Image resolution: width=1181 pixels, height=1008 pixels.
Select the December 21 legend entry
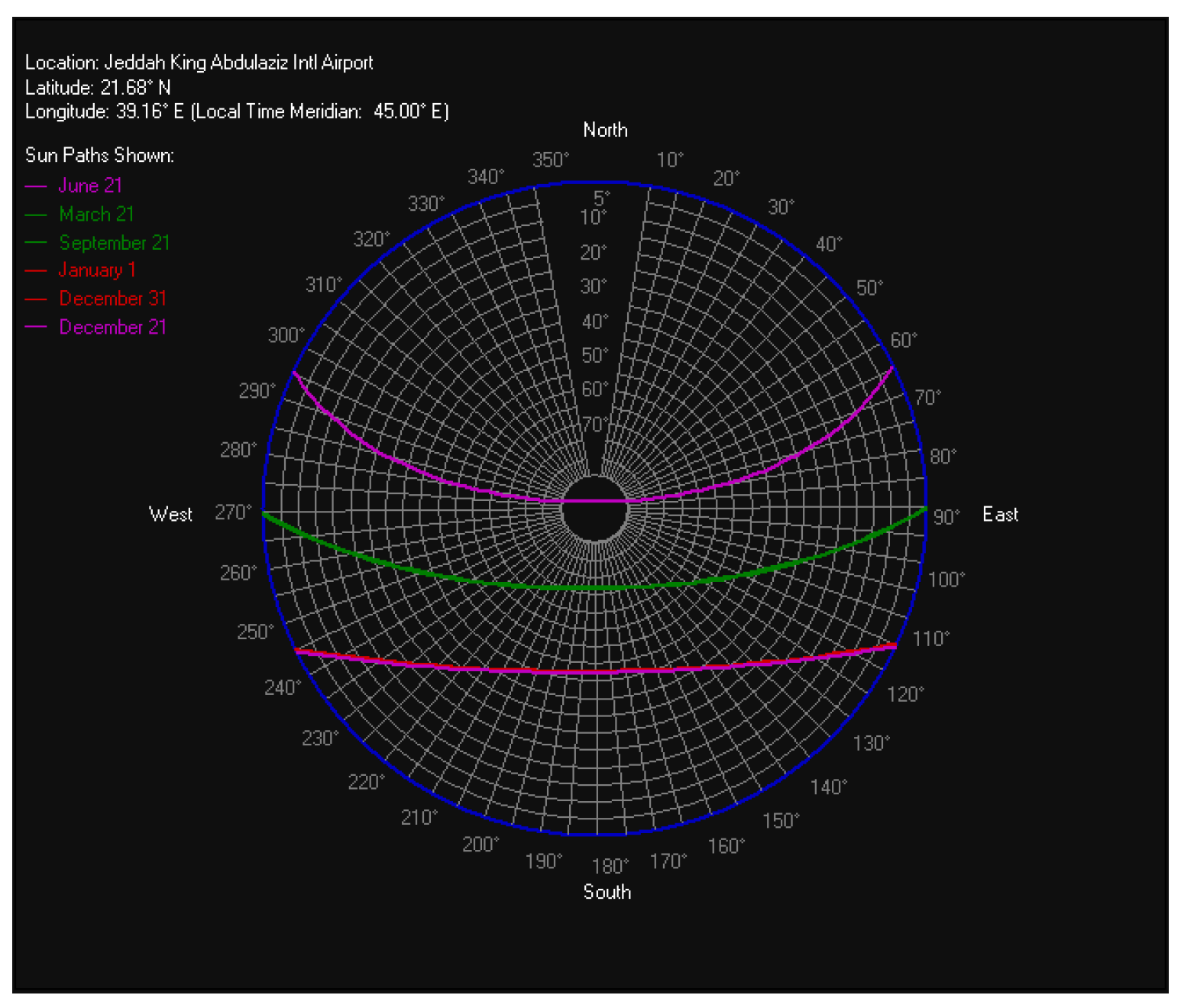pos(112,327)
